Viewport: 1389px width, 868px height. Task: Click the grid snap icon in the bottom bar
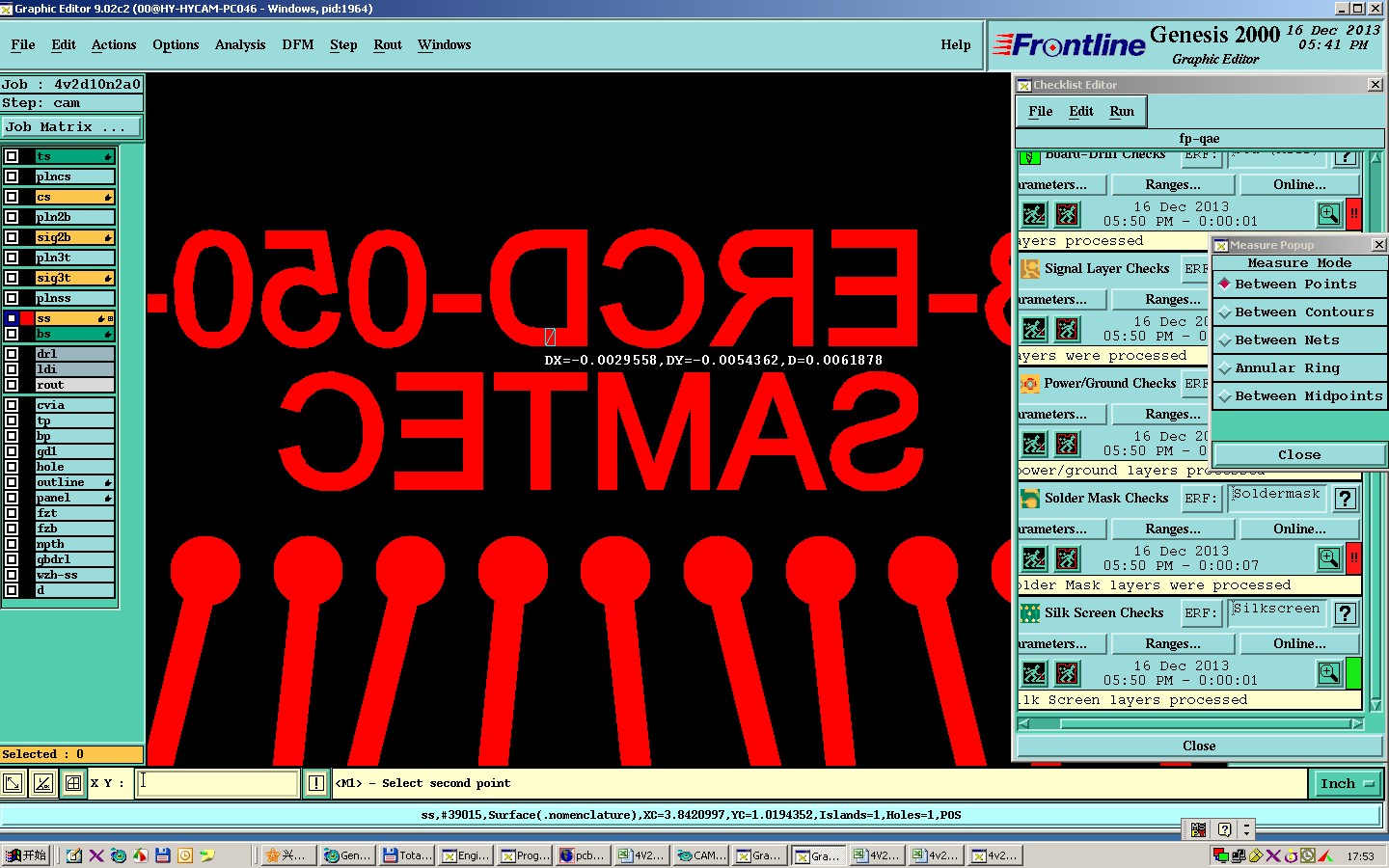[x=73, y=783]
